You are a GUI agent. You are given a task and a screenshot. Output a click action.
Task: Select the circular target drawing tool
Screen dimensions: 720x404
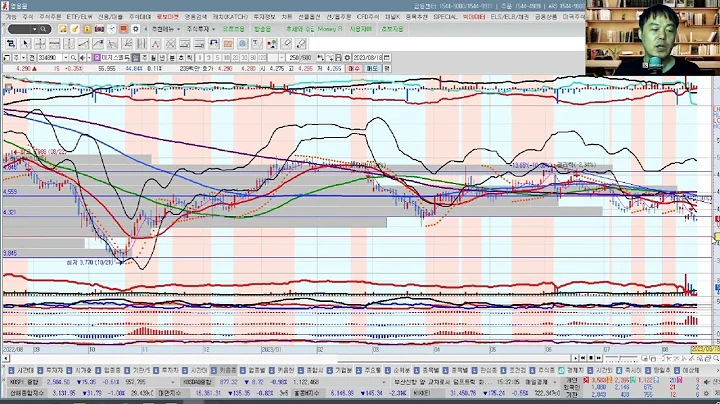242,44
